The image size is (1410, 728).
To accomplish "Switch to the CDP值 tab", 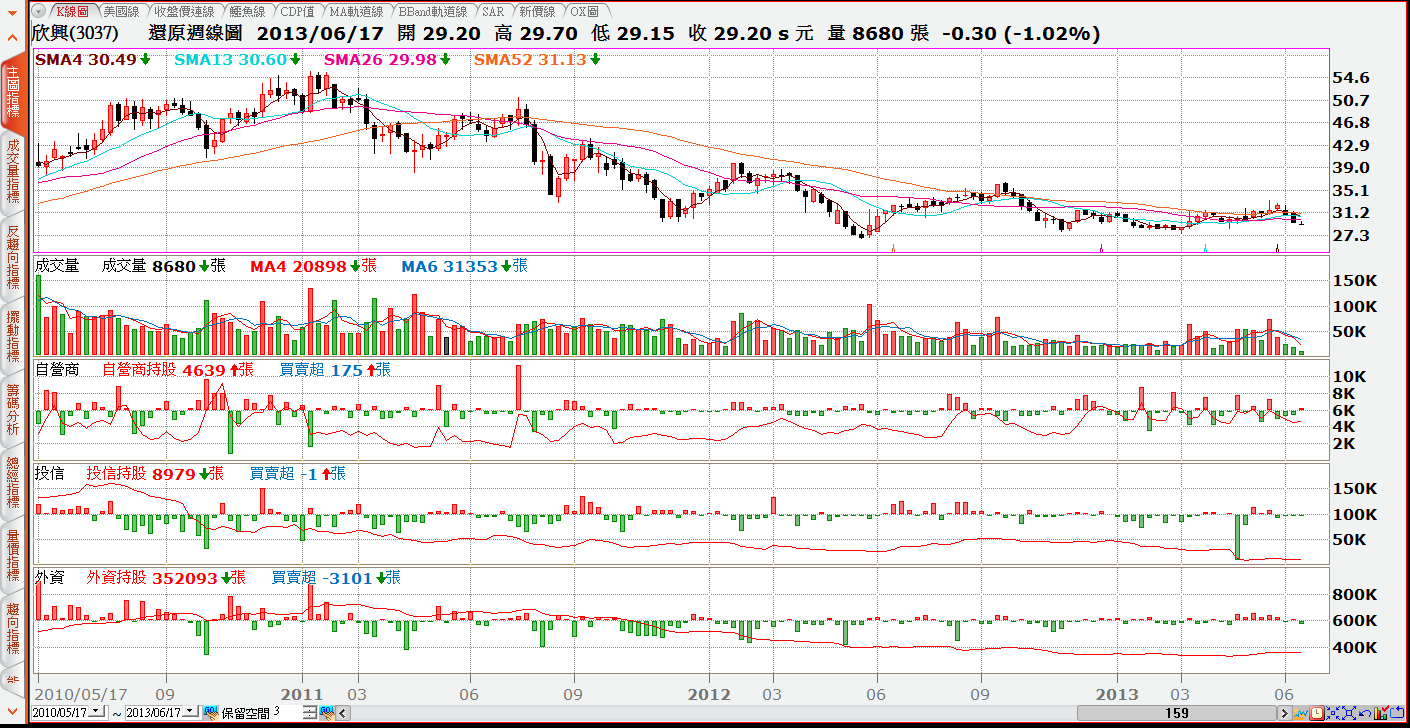I will click(x=297, y=11).
